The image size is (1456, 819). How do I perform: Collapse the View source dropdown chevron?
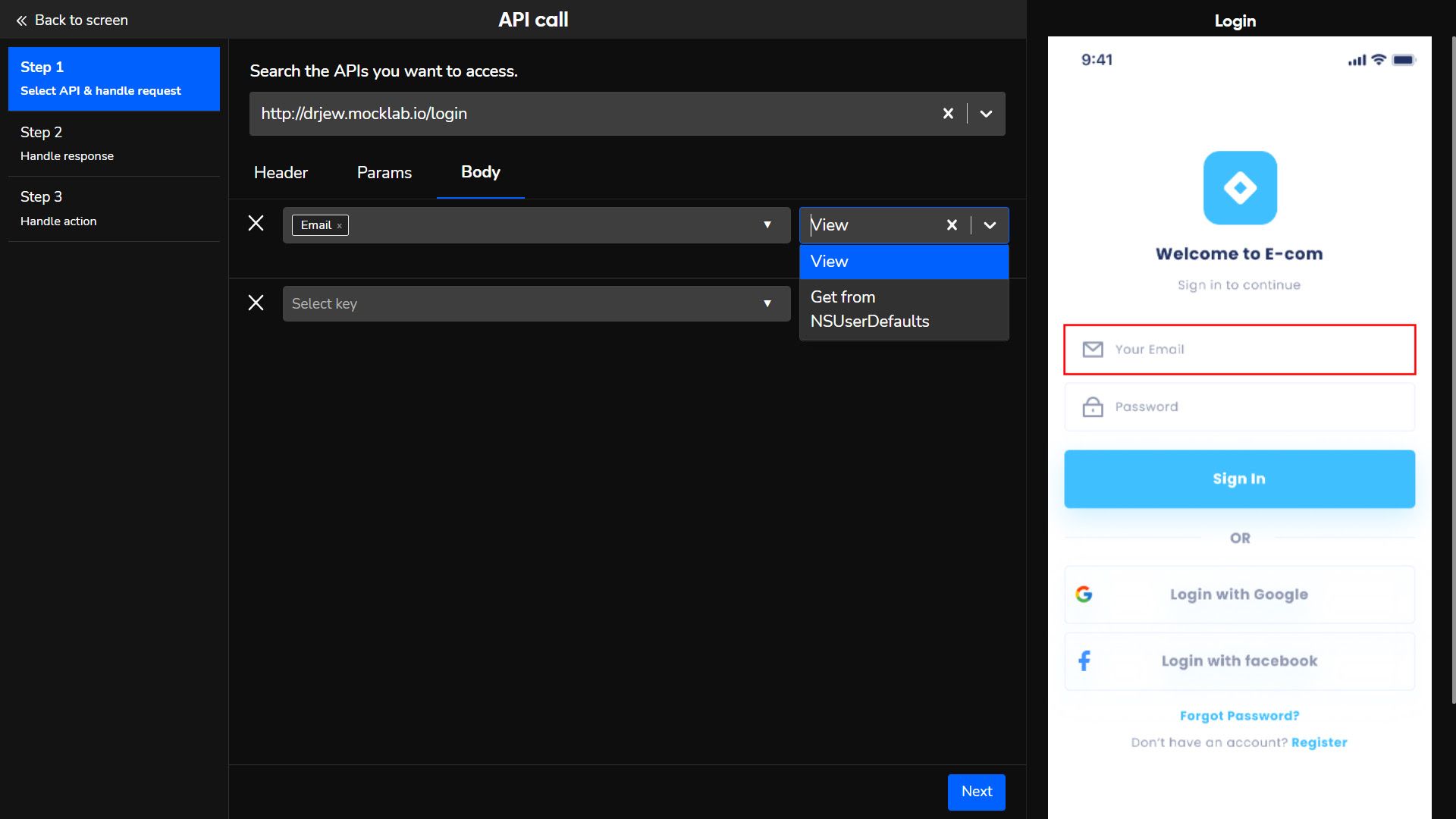(990, 225)
